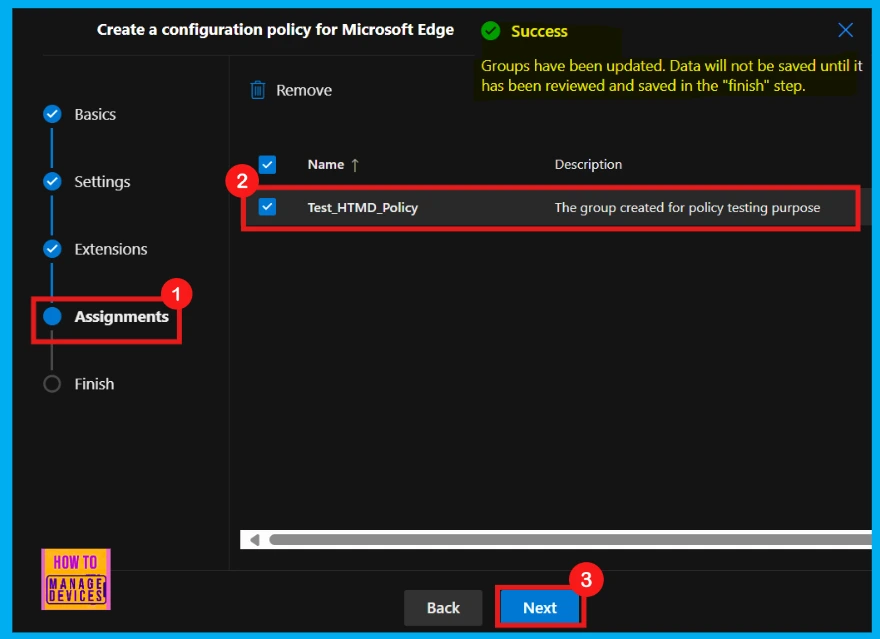Screen dimensions: 880x639
Task: Click the group description text cell
Action: 687,208
